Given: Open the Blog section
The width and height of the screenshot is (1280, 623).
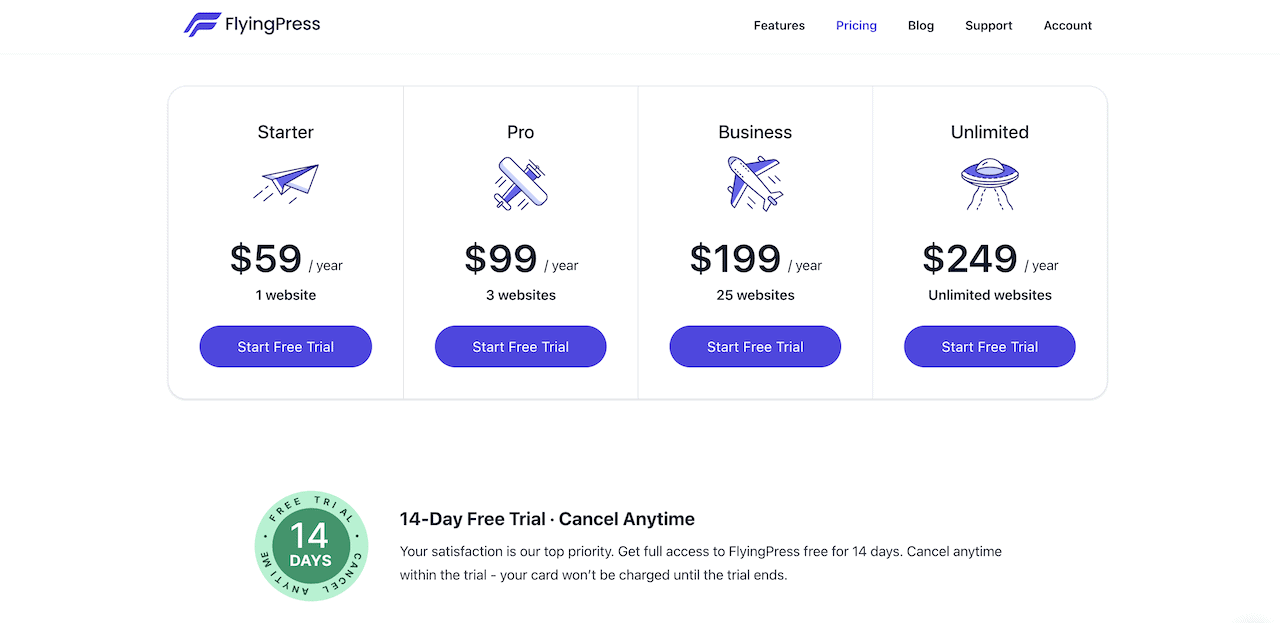Looking at the screenshot, I should 920,25.
